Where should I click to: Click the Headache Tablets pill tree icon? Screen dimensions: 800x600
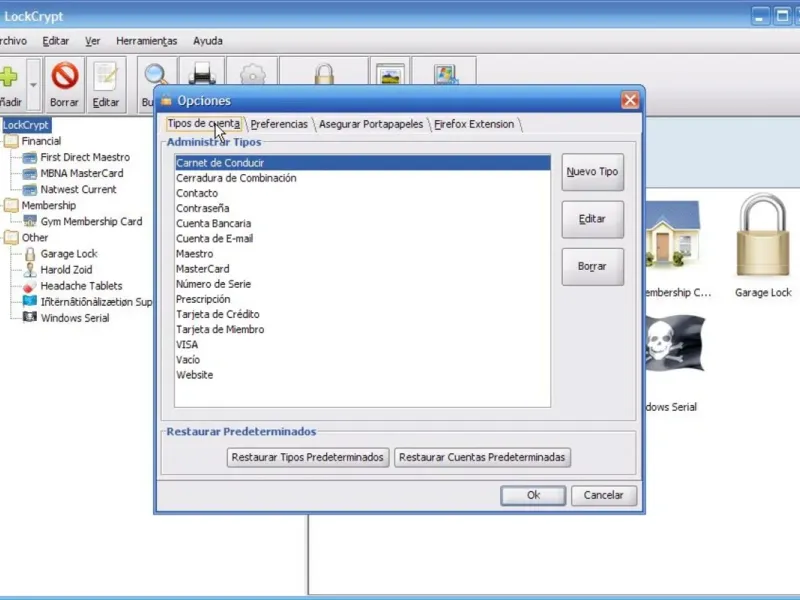[x=30, y=286]
